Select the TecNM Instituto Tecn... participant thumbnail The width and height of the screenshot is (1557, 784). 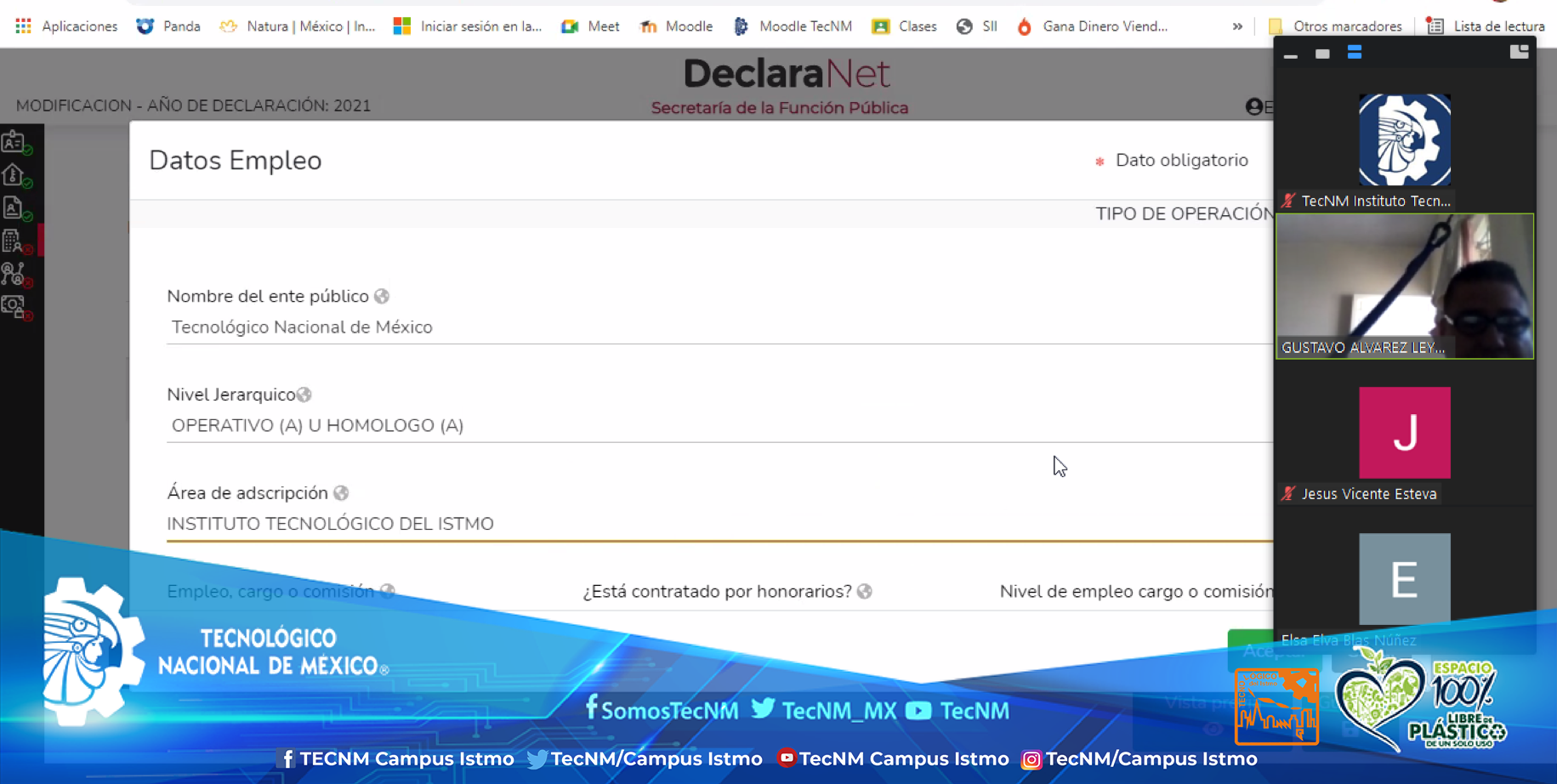(x=1405, y=140)
